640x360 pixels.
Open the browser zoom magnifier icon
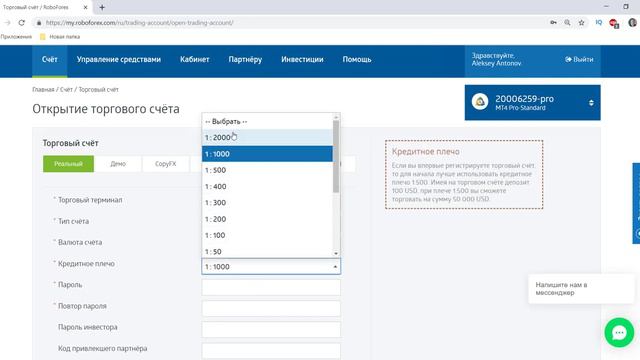click(567, 23)
